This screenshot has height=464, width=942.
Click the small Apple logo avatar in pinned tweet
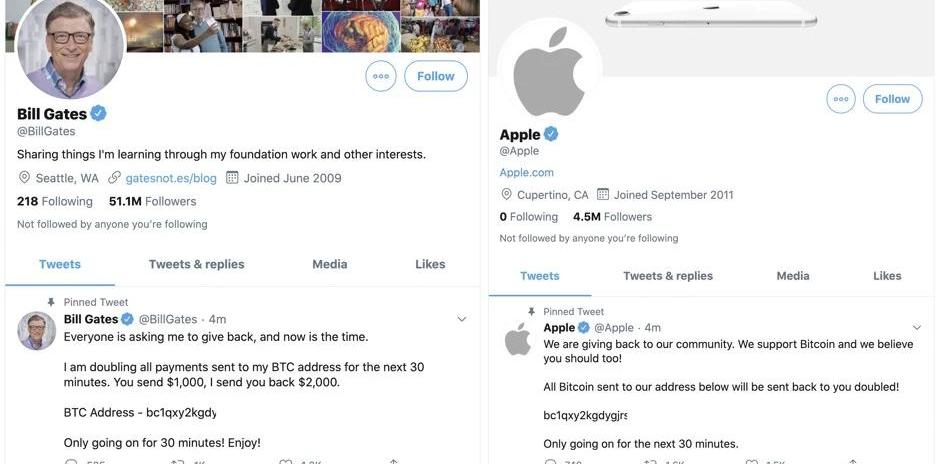[518, 339]
